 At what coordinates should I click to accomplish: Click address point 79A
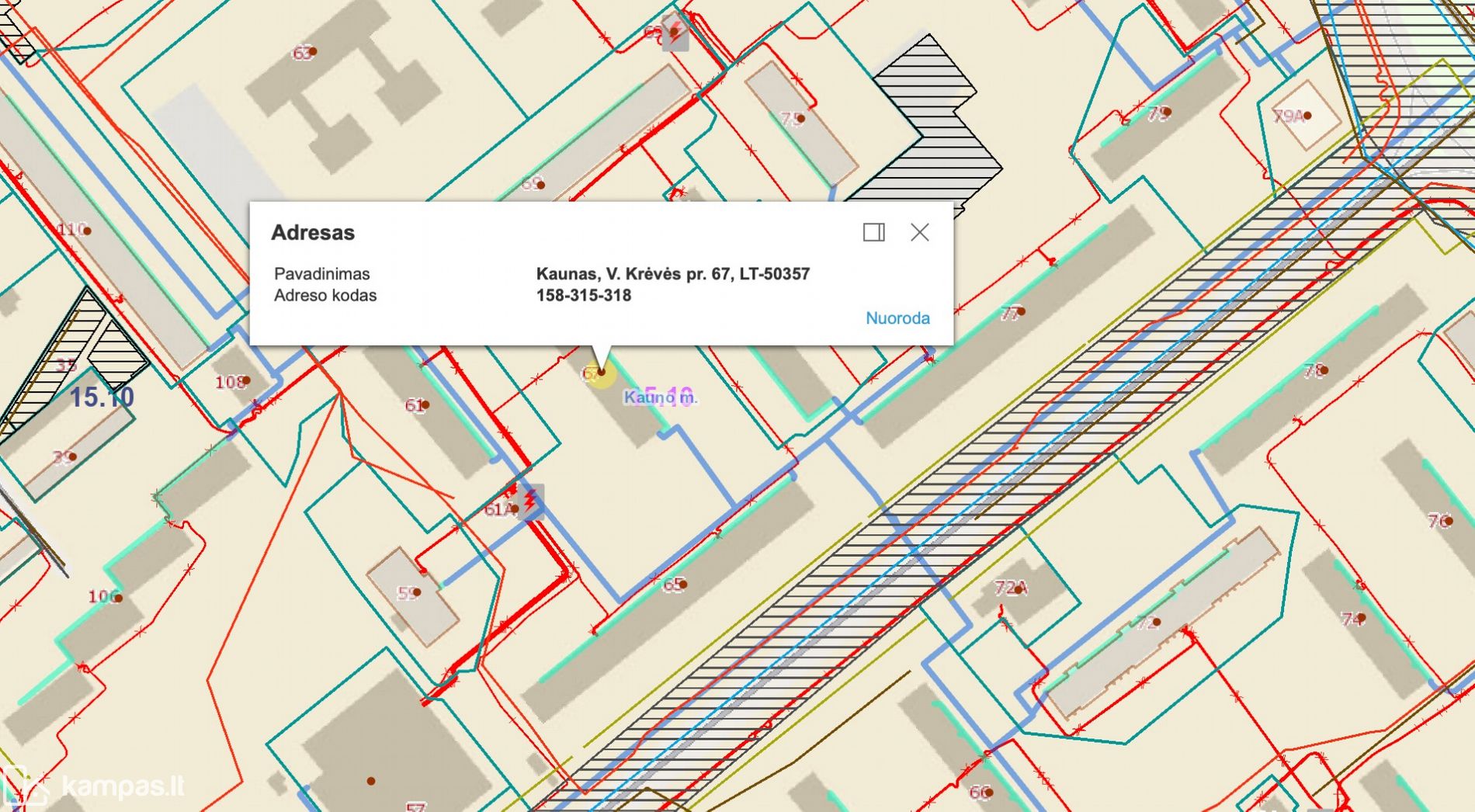pyautogui.click(x=1307, y=116)
